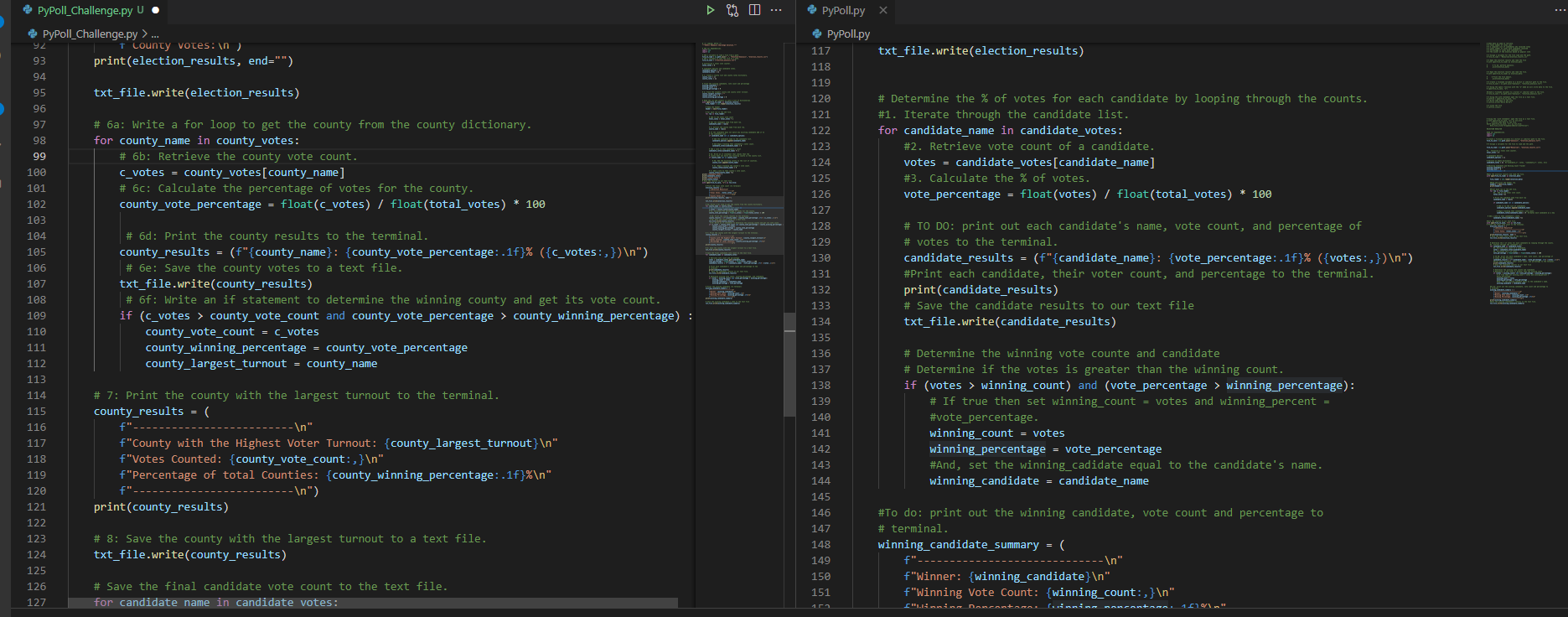Open changes compare icon in editor toolbar
The height and width of the screenshot is (617, 1568).
coord(732,10)
